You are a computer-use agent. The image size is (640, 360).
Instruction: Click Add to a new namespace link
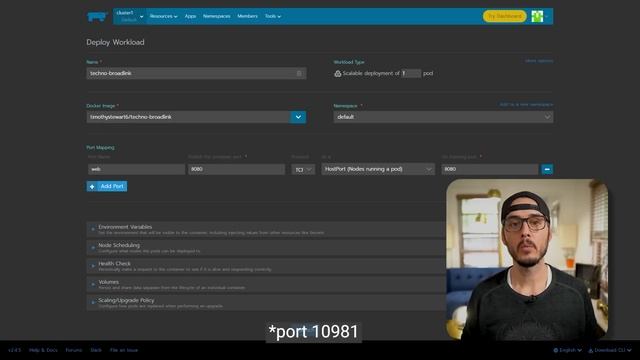point(526,104)
